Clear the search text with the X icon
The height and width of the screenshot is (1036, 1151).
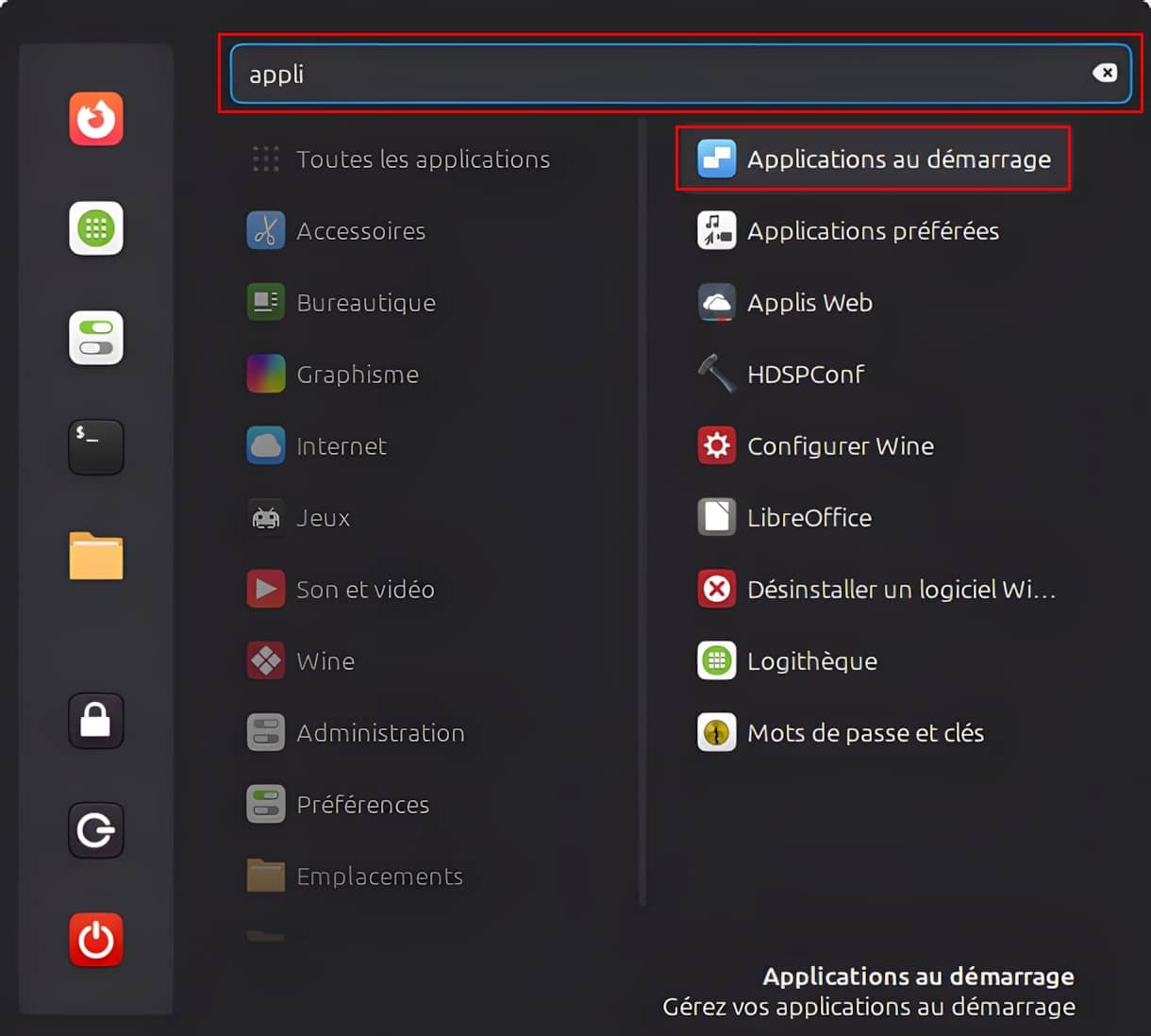click(x=1105, y=74)
